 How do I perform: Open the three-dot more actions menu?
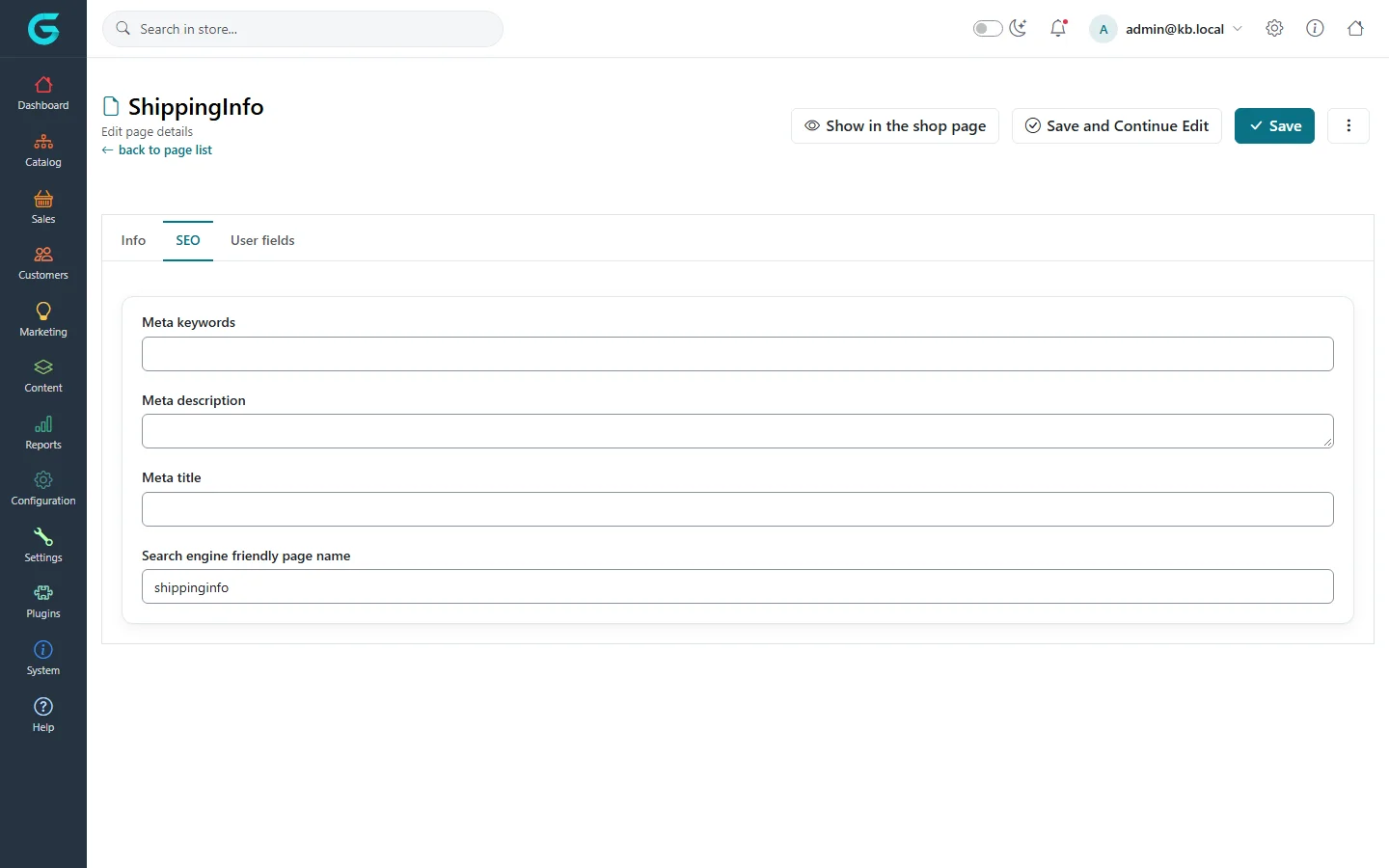click(1348, 125)
